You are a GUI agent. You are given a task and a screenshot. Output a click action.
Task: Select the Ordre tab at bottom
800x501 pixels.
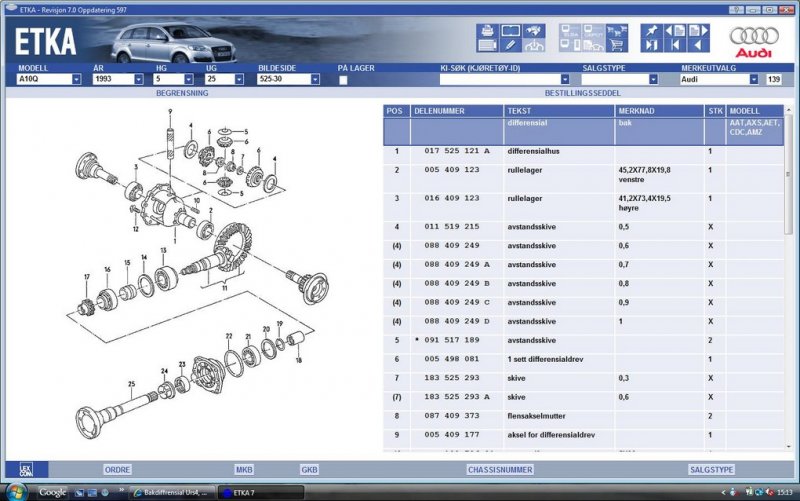pos(118,469)
